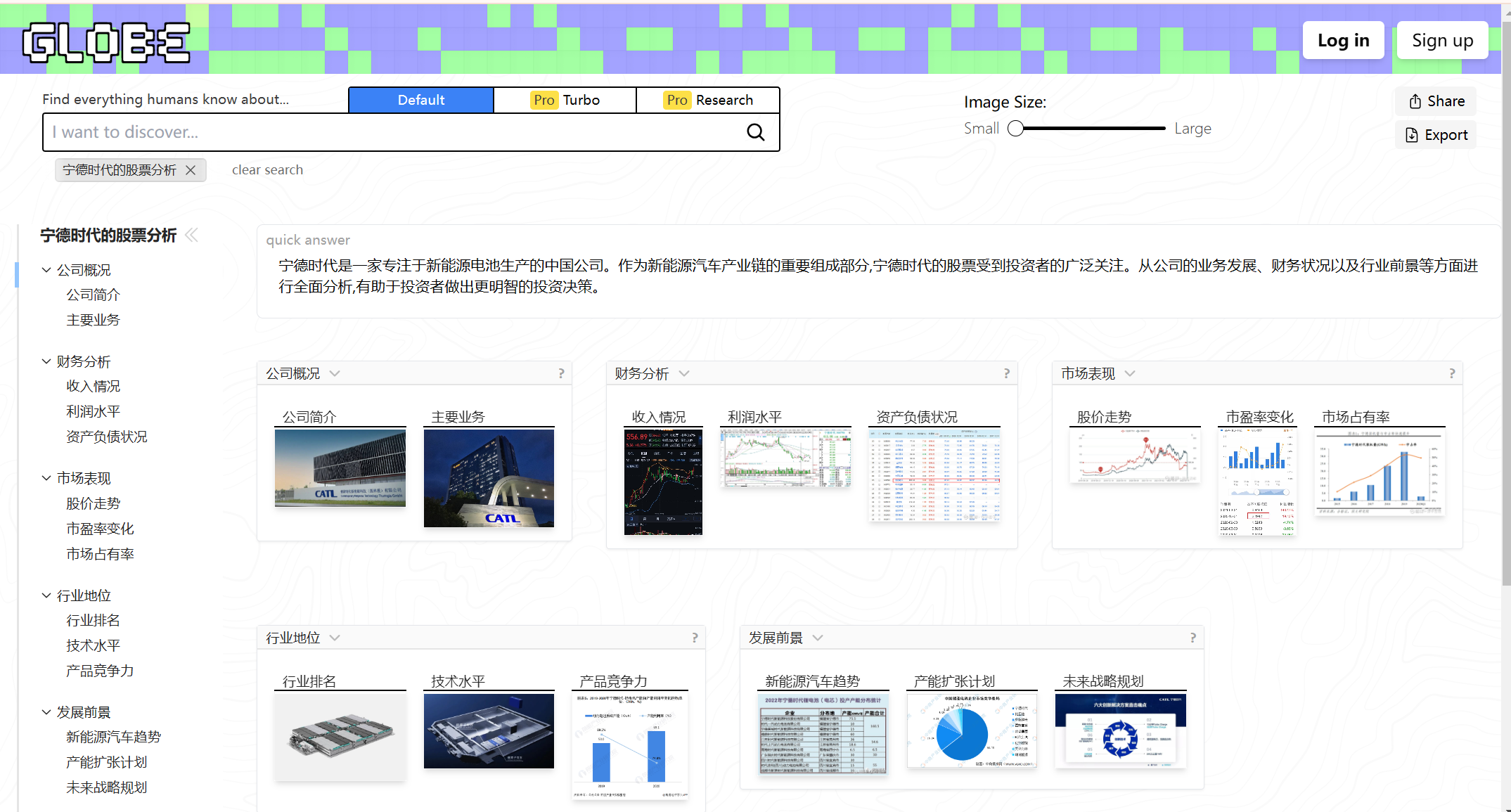Viewport: 1511px width, 812px height.
Task: Click help question mark on 市场表现 card
Action: click(1451, 373)
